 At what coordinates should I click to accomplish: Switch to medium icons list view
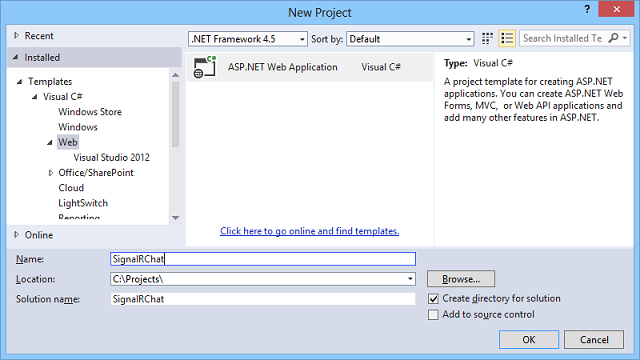point(507,39)
